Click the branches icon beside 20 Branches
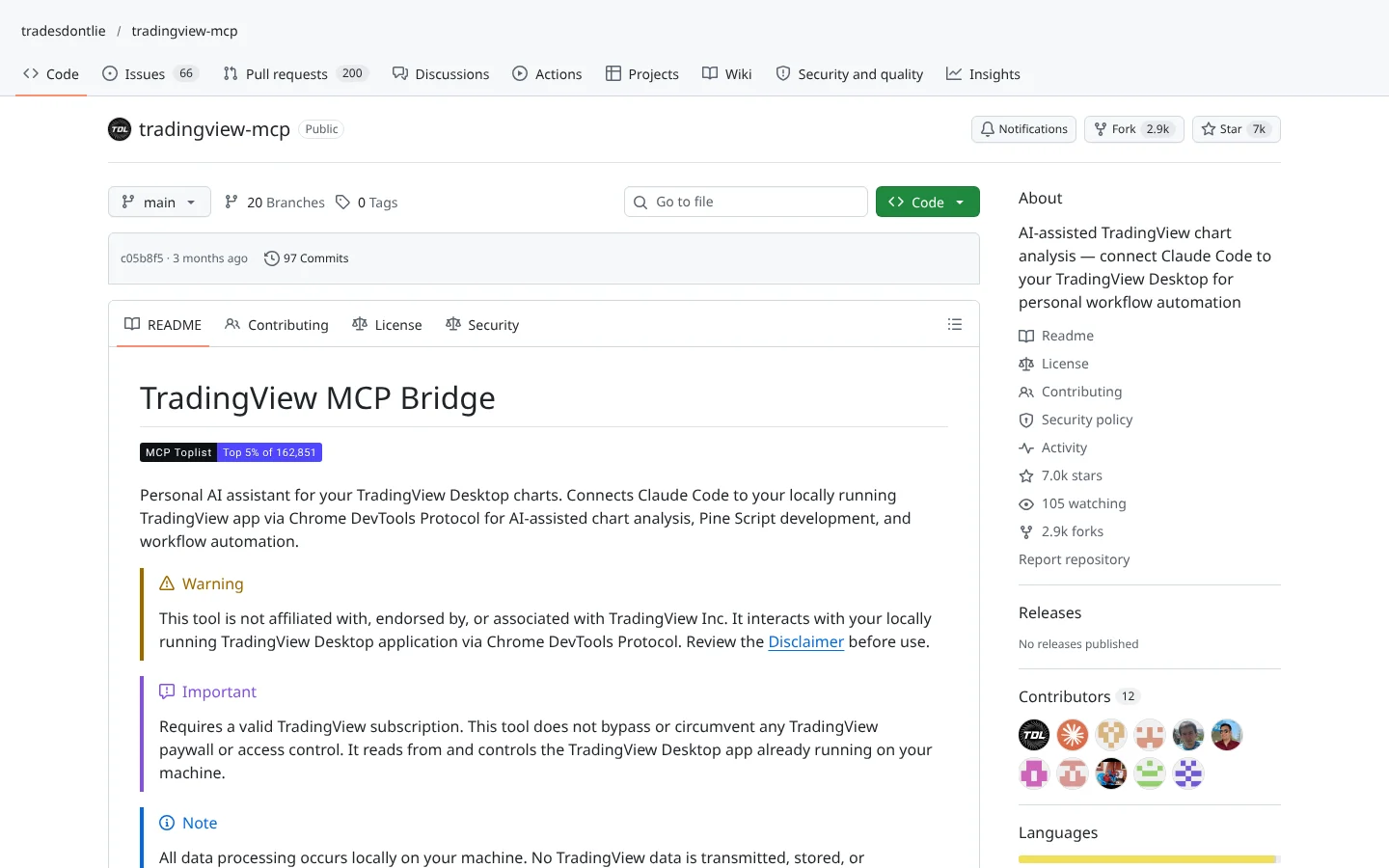The image size is (1389, 868). 231,203
